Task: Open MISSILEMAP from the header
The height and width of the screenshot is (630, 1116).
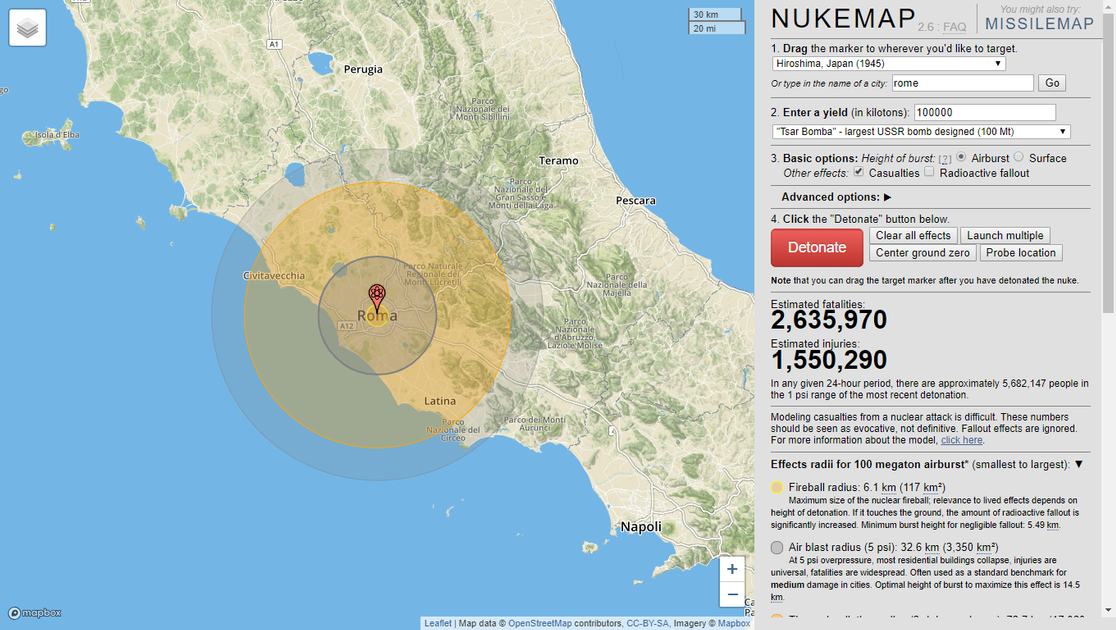Action: [x=1039, y=24]
